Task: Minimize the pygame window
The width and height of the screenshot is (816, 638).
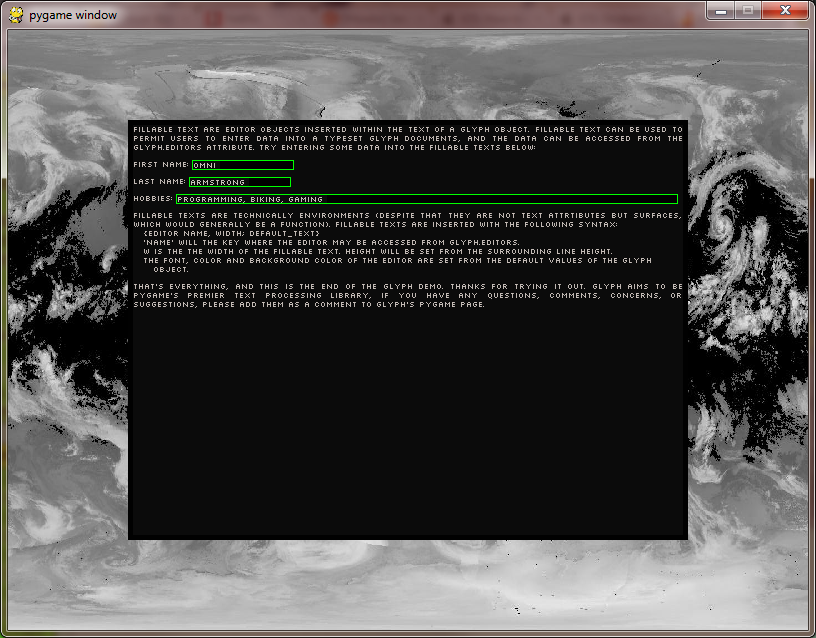Action: [x=722, y=10]
